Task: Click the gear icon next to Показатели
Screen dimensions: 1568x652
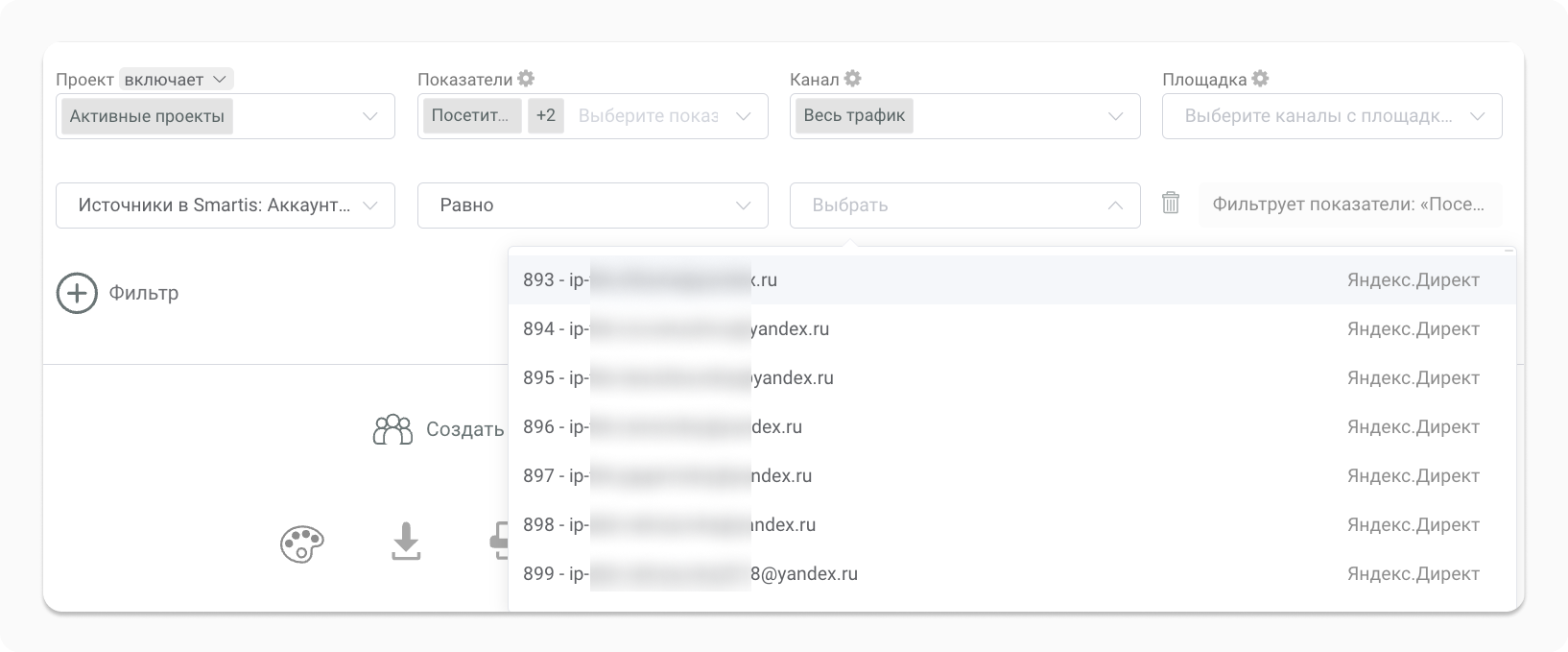Action: tap(526, 79)
